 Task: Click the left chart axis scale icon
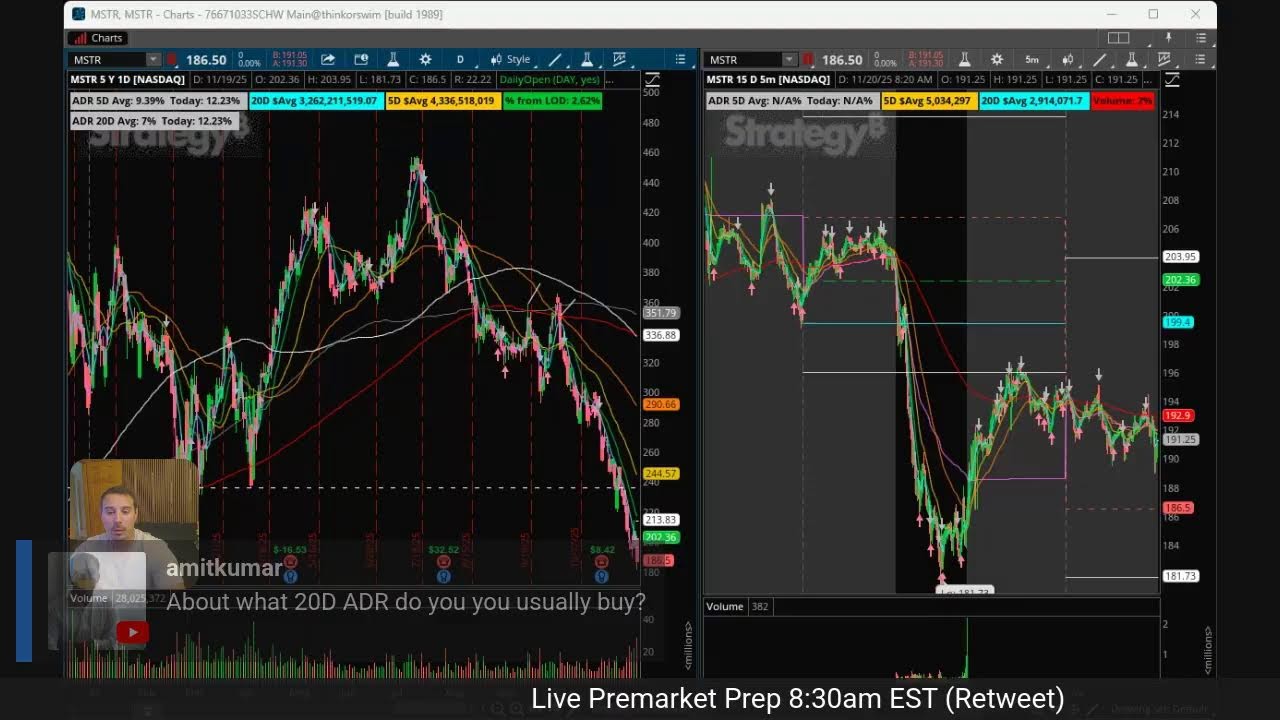tap(652, 79)
